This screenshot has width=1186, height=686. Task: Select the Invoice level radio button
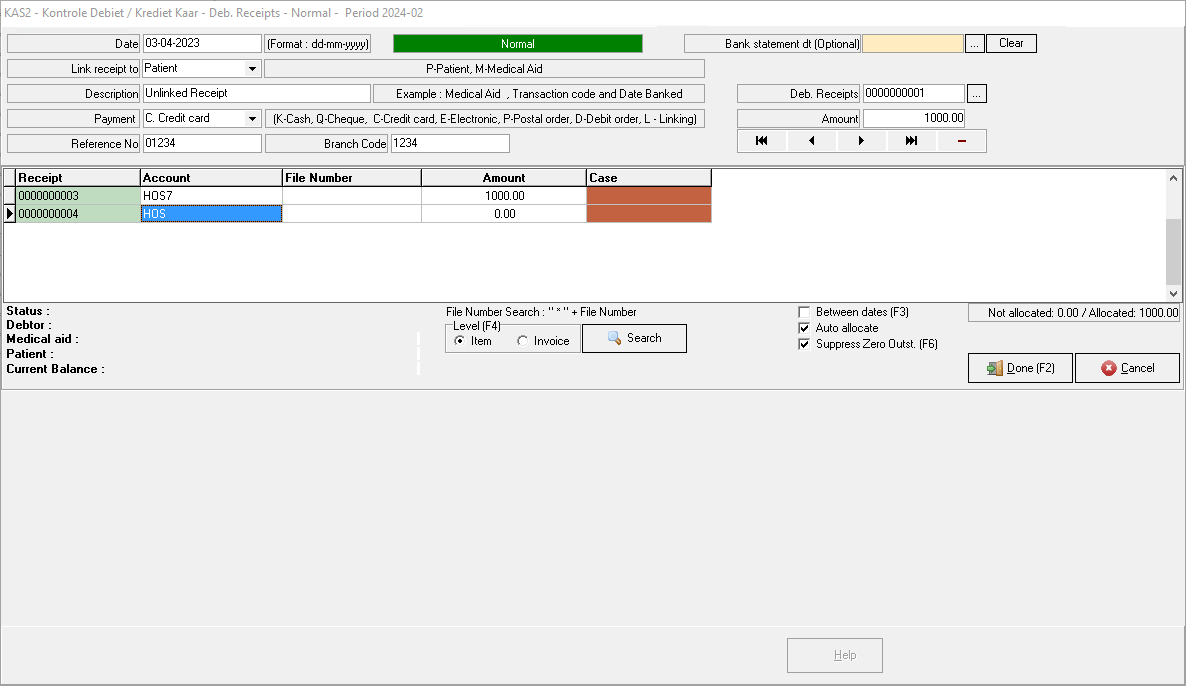click(523, 341)
